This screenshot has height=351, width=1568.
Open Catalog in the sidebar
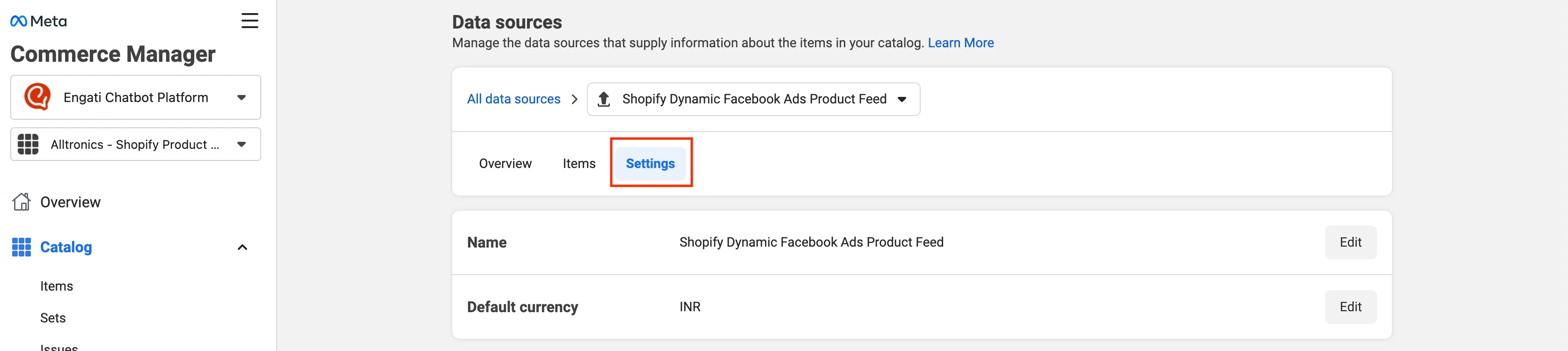[x=66, y=247]
